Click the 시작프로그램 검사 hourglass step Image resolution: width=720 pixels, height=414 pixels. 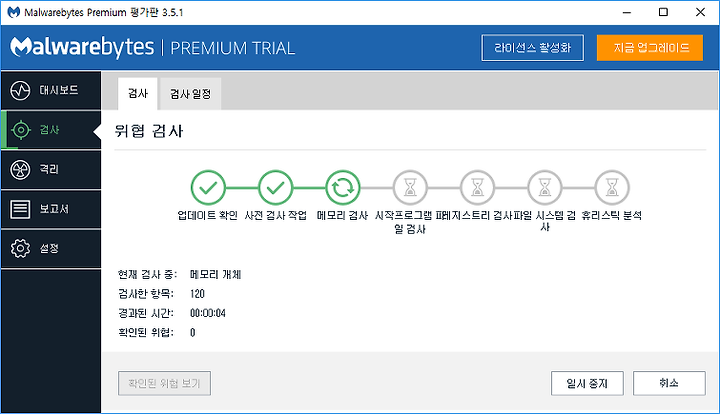coord(410,187)
